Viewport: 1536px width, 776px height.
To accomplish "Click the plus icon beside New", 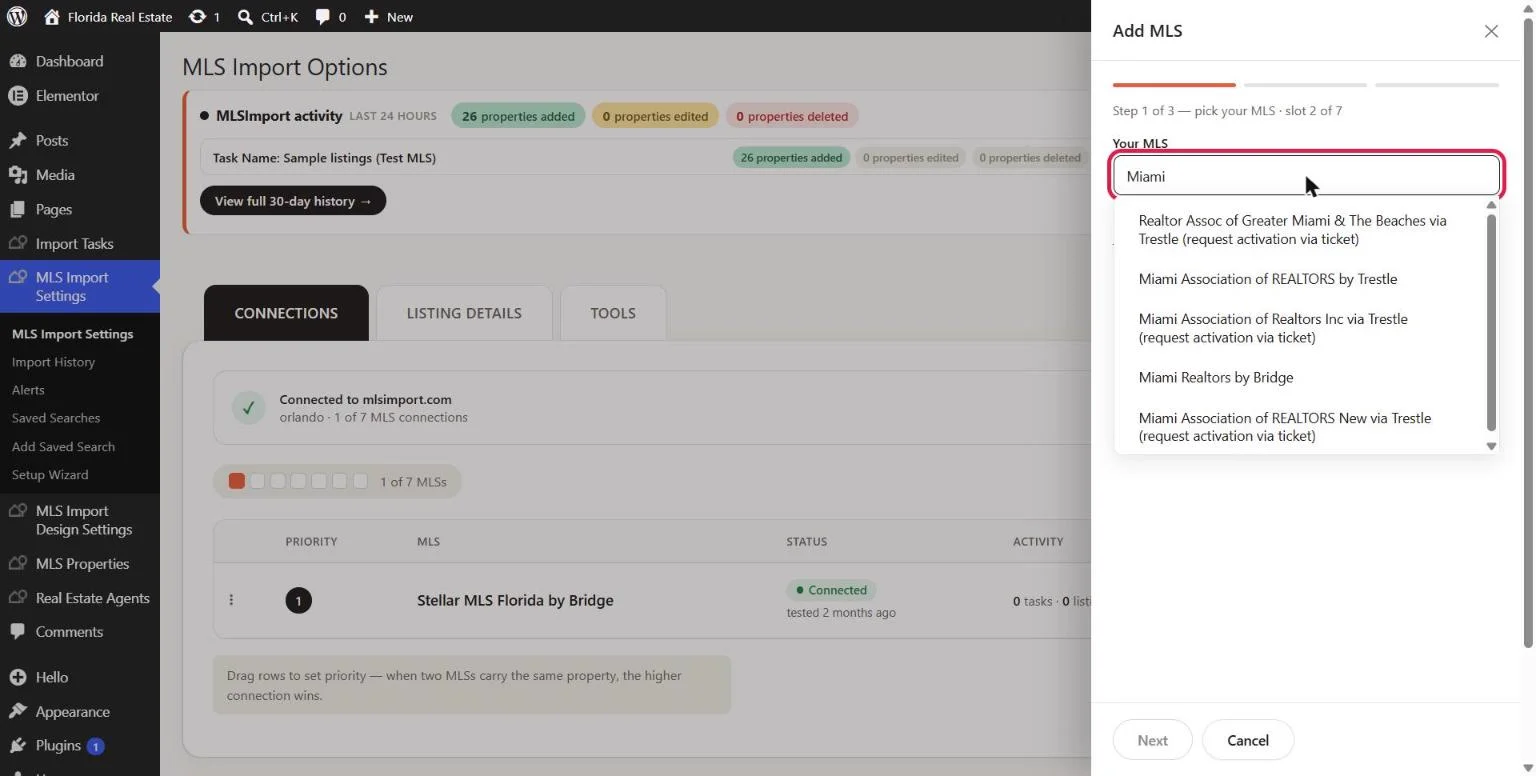I will click(371, 17).
